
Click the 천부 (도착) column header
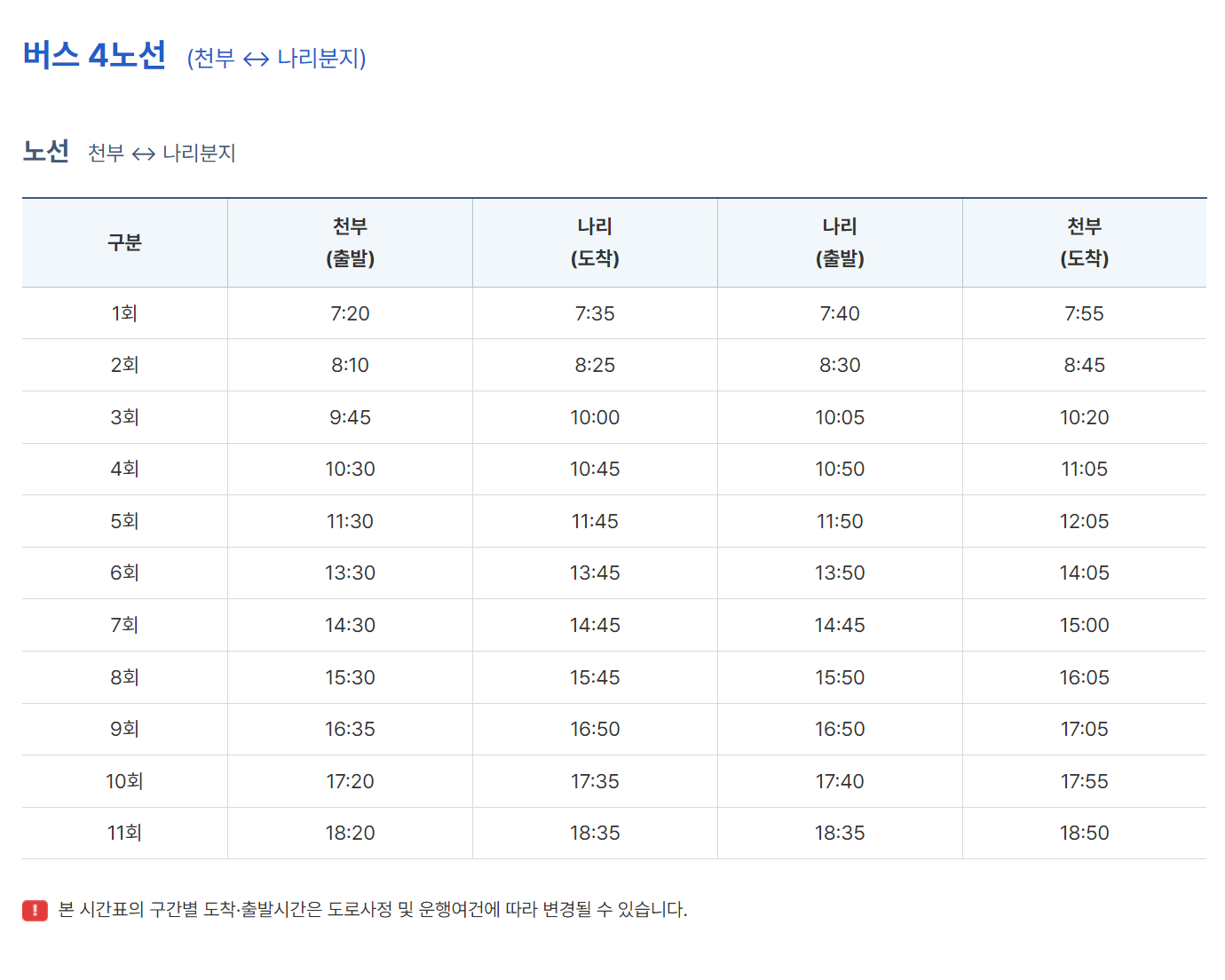pos(1085,242)
